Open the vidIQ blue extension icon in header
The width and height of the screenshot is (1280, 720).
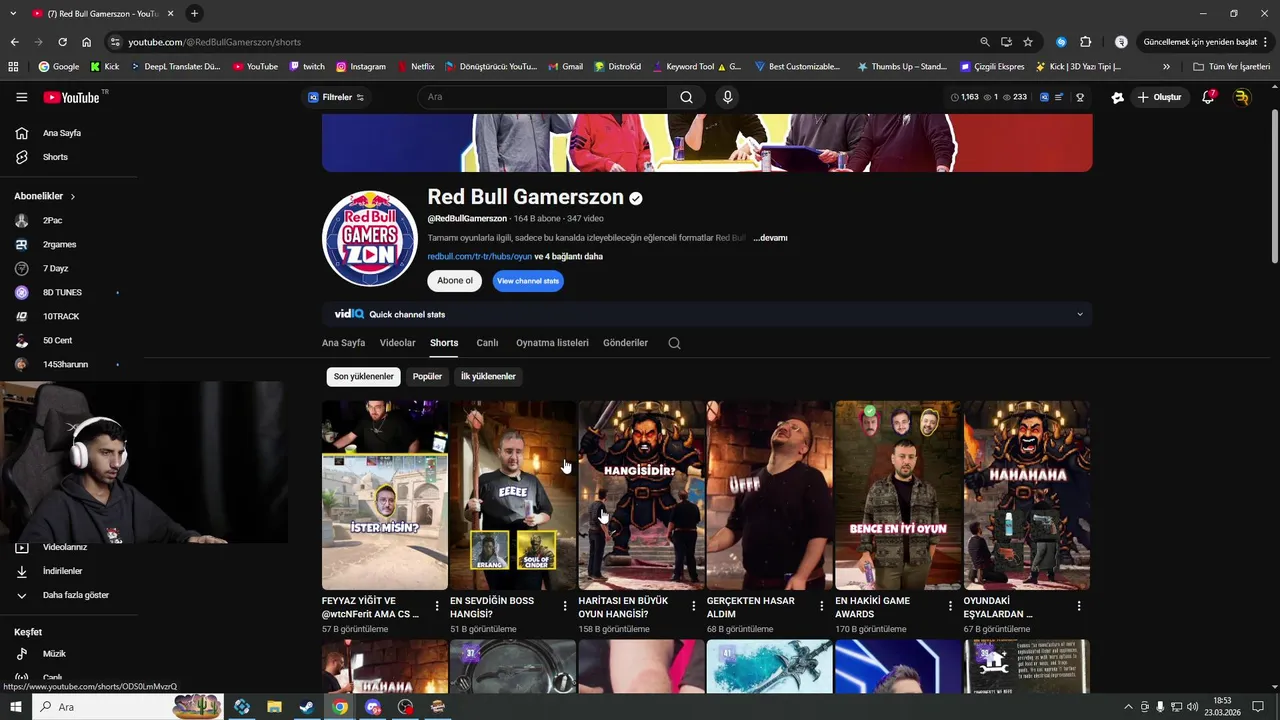(1044, 97)
